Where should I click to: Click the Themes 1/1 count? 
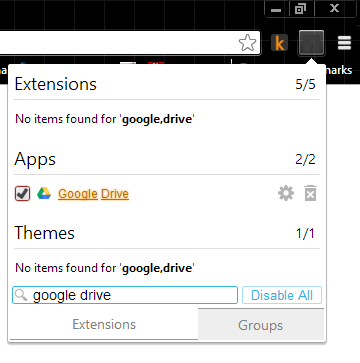(305, 233)
